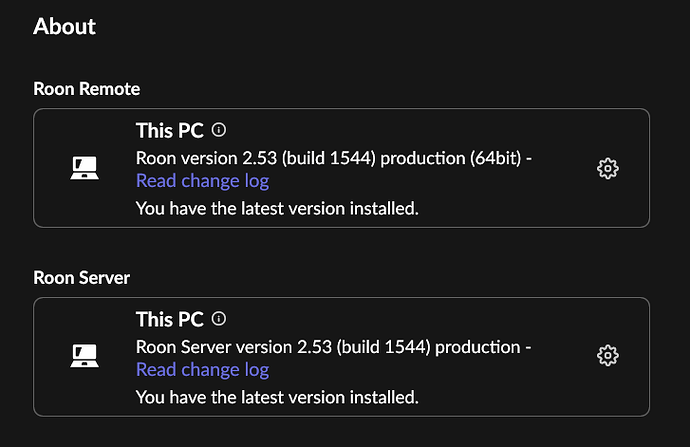690x447 pixels.
Task: Click latest version installed message under Roon Server
Action: [277, 397]
